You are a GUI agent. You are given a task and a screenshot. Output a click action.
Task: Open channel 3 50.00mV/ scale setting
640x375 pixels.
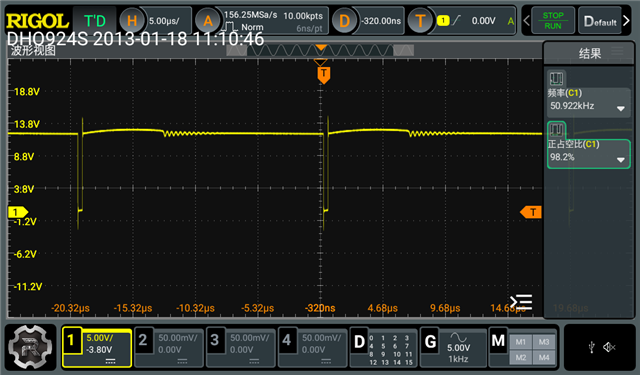point(249,338)
